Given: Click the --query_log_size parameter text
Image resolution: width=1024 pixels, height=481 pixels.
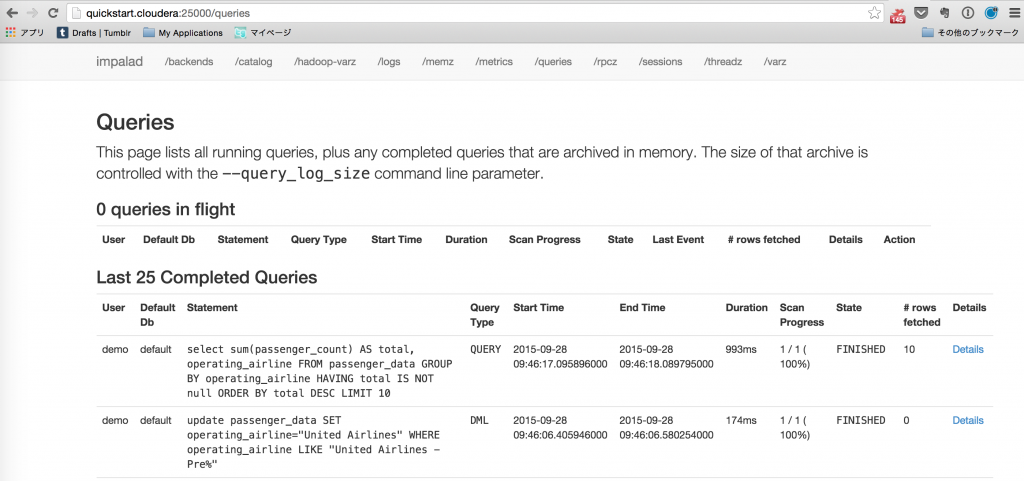Looking at the screenshot, I should (296, 174).
